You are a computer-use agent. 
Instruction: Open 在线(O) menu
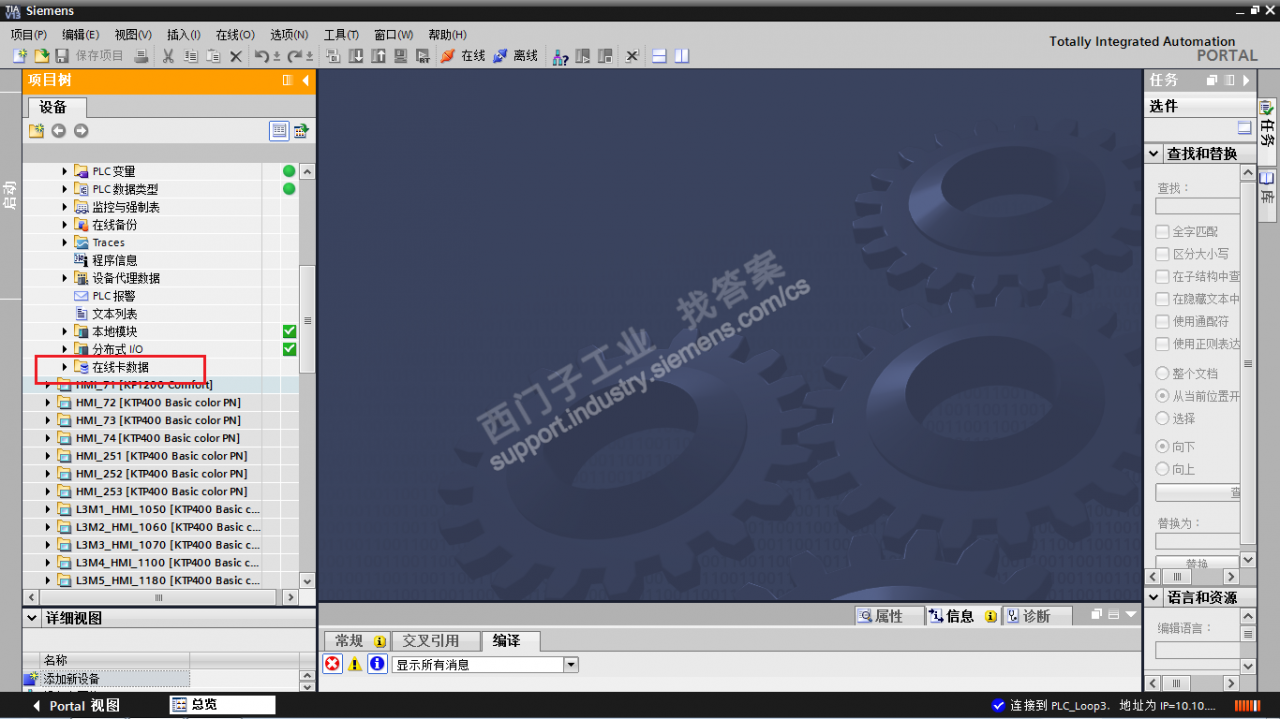click(235, 35)
